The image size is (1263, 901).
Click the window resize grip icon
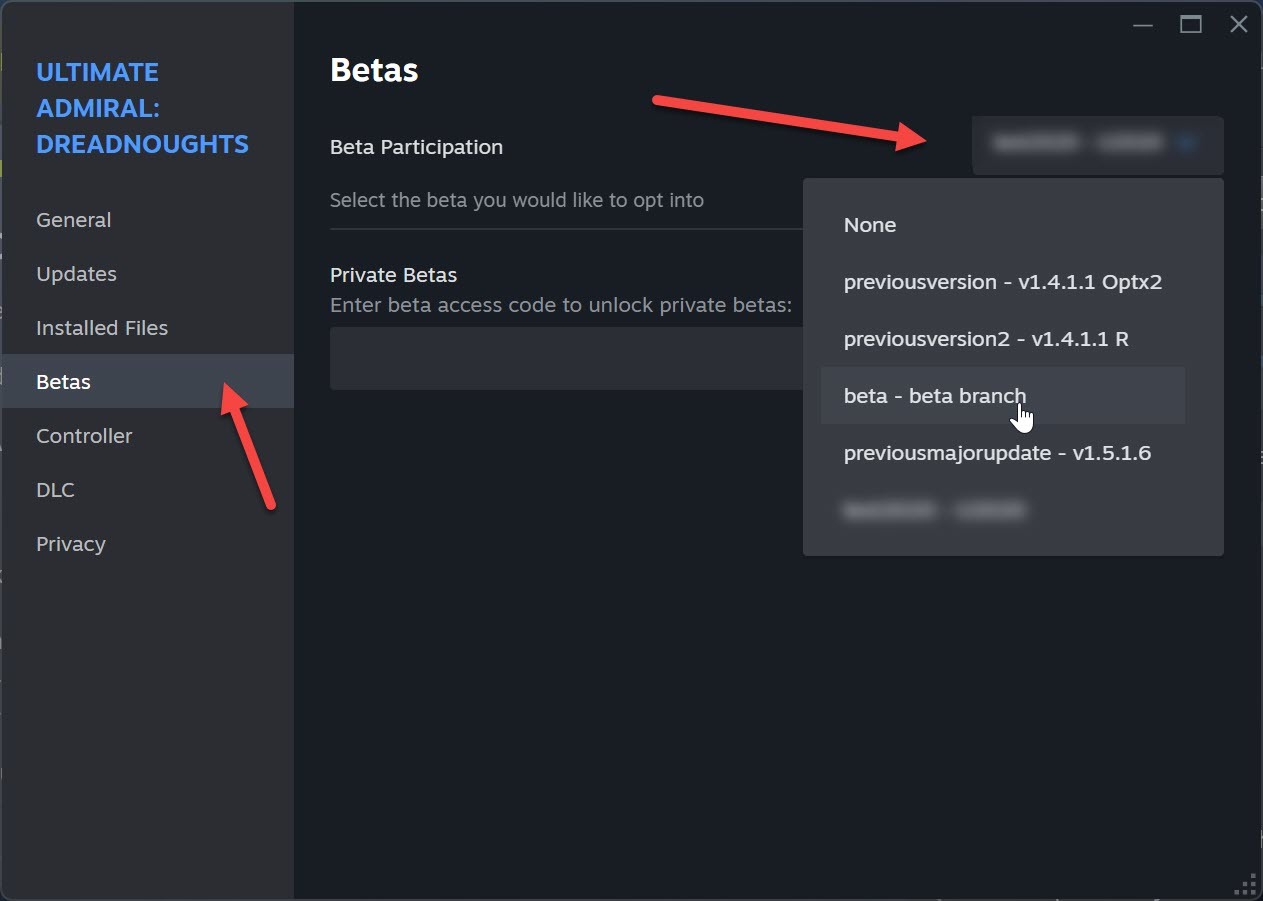click(1245, 883)
